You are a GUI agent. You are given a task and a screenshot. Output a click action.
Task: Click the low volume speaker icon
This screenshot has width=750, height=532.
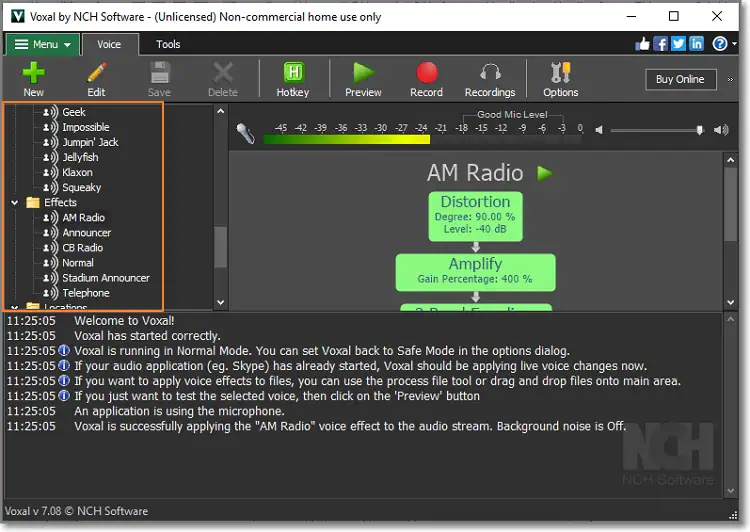point(598,130)
